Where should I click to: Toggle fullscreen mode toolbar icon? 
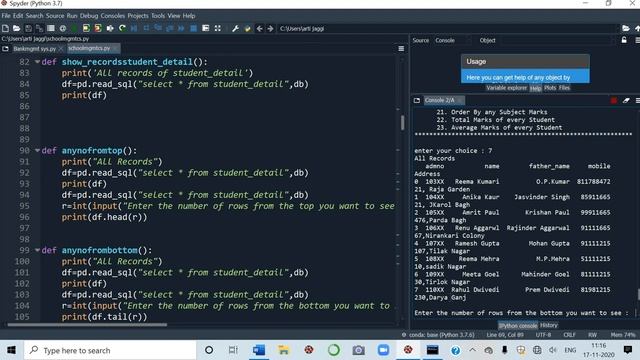218,28
